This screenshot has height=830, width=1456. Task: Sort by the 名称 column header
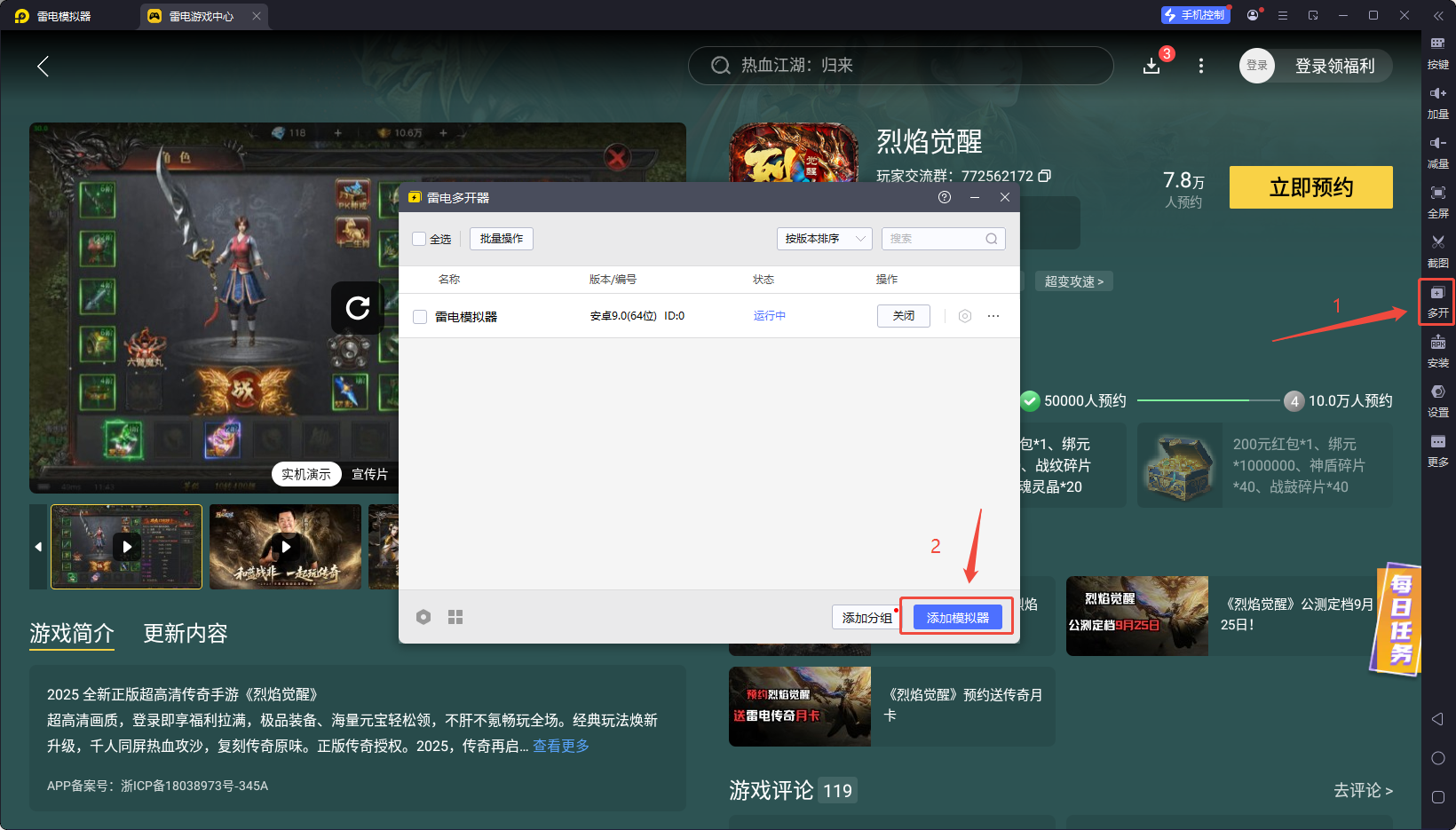coord(449,280)
